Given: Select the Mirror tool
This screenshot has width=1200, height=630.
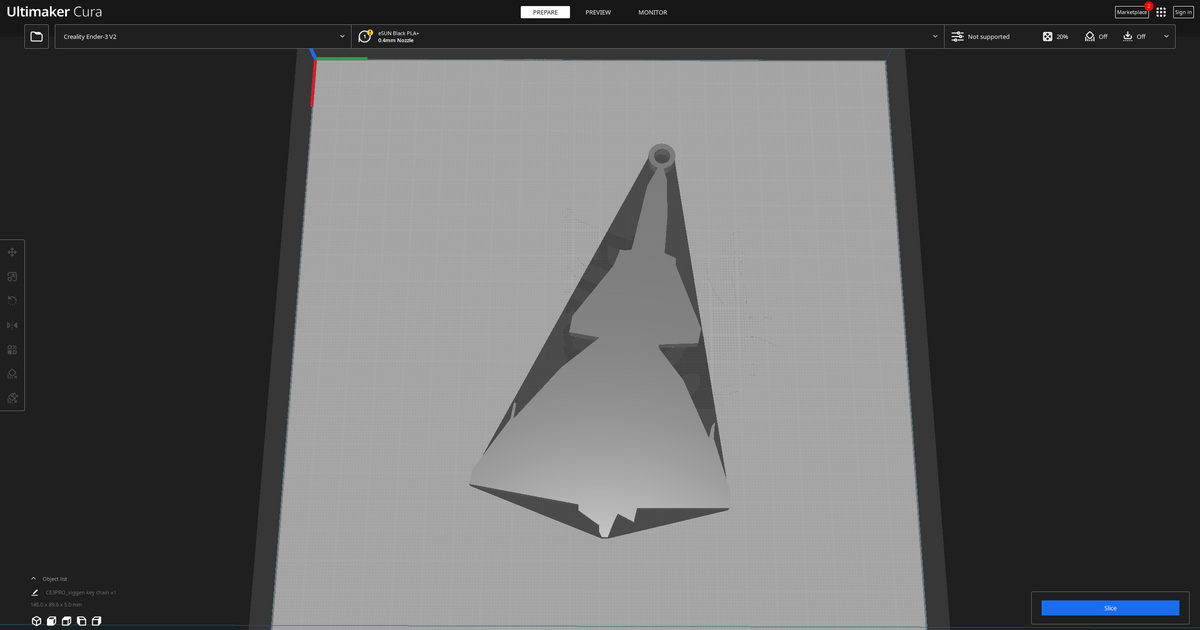Looking at the screenshot, I should [x=12, y=324].
